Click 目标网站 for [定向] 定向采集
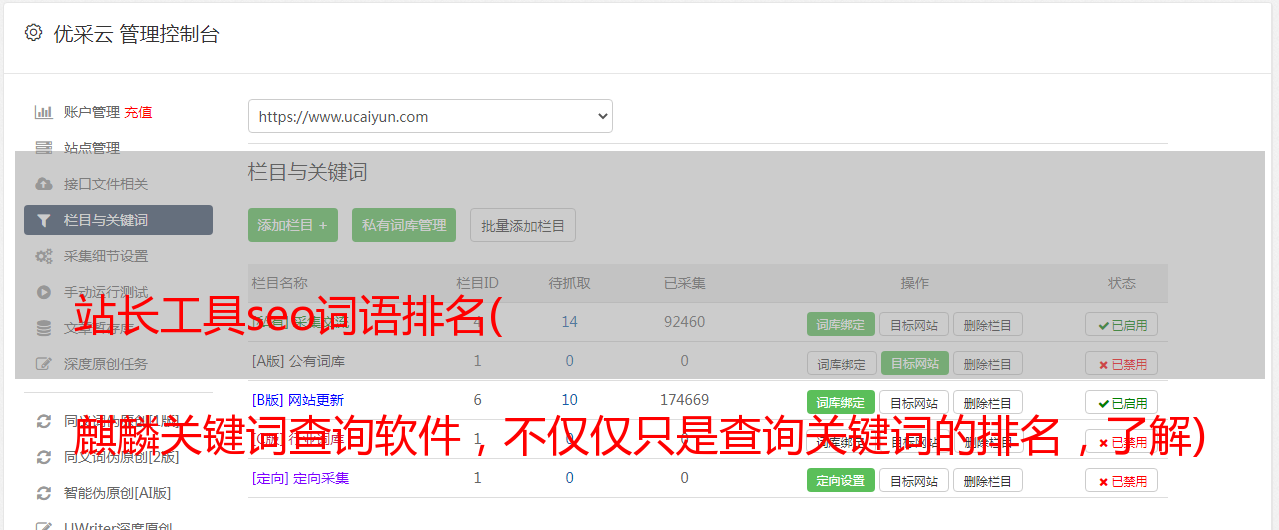Image resolution: width=1279 pixels, height=530 pixels. pos(914,480)
